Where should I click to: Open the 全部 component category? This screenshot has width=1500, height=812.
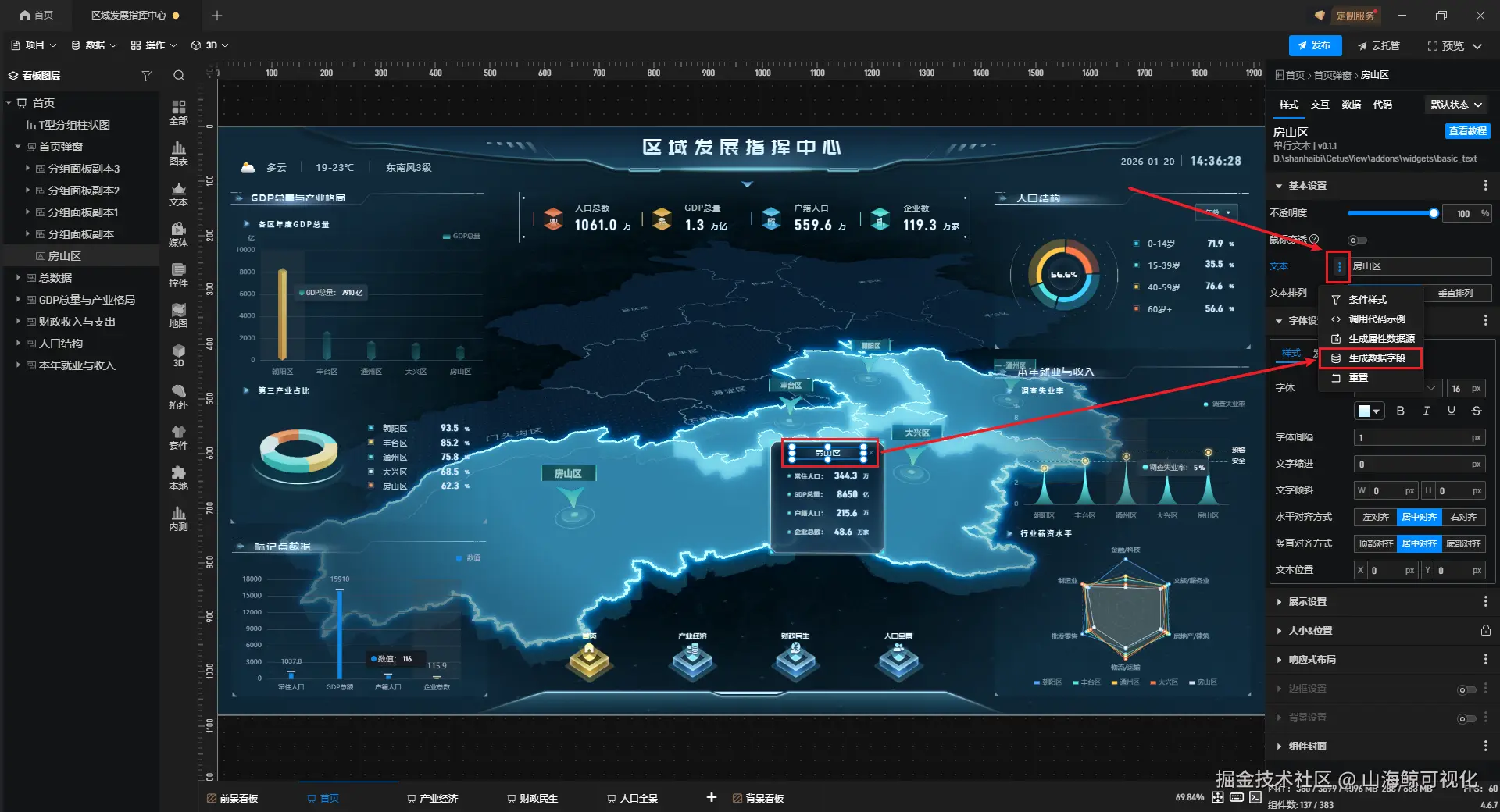tap(179, 112)
